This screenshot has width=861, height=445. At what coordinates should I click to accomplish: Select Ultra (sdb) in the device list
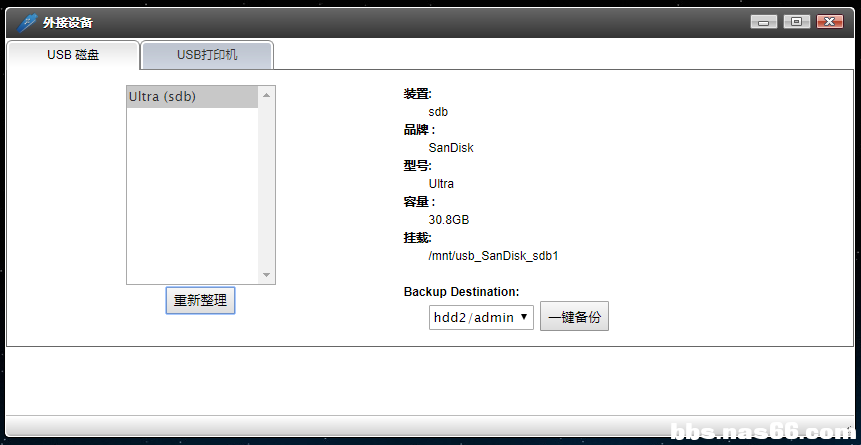click(x=190, y=97)
